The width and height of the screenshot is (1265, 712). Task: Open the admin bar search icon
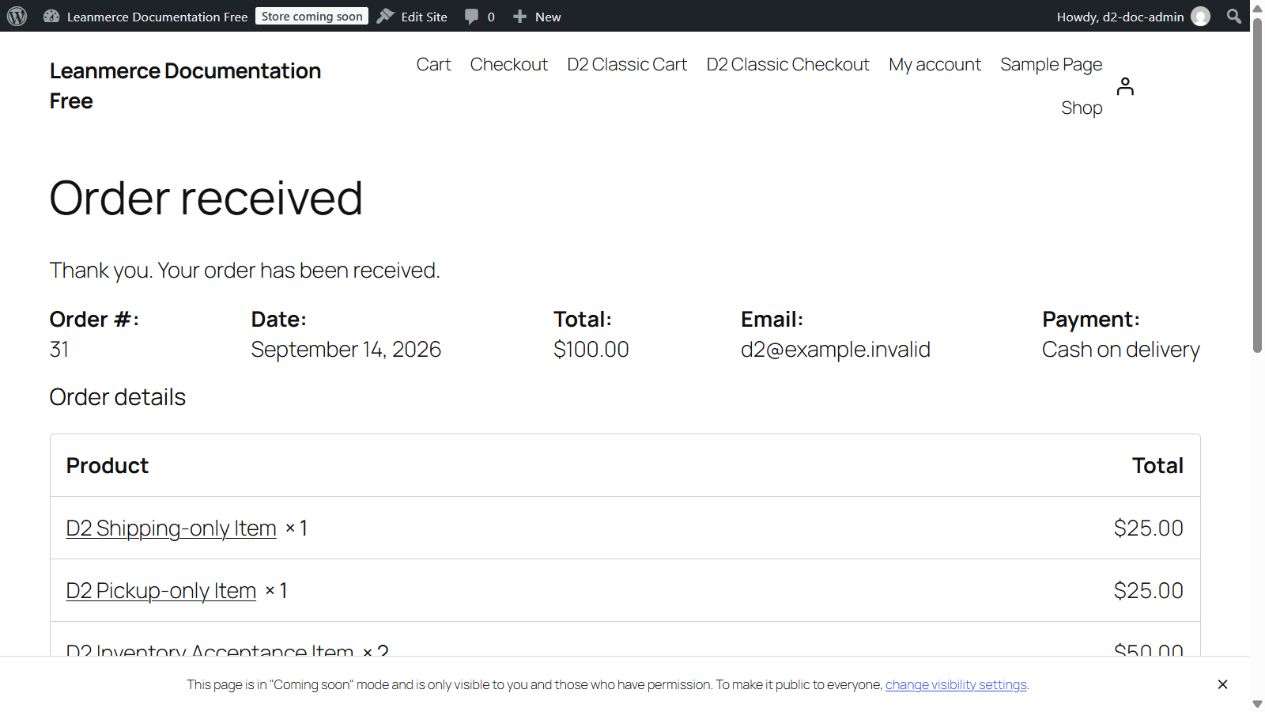pos(1234,16)
